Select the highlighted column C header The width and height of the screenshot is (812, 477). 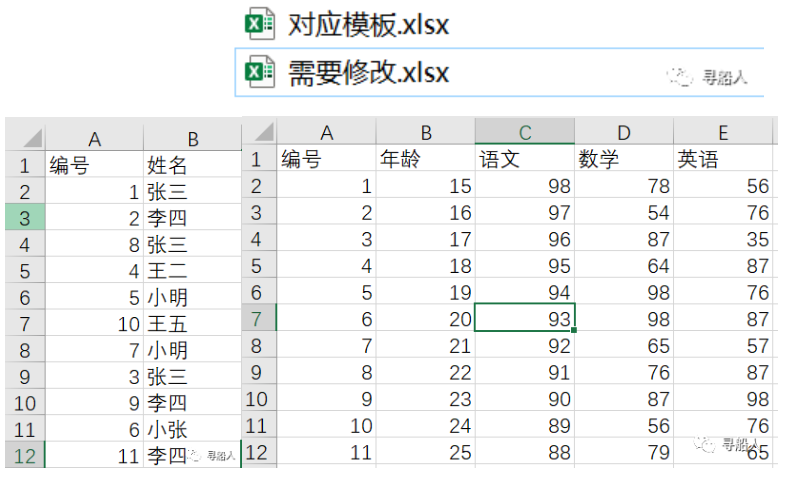(525, 132)
